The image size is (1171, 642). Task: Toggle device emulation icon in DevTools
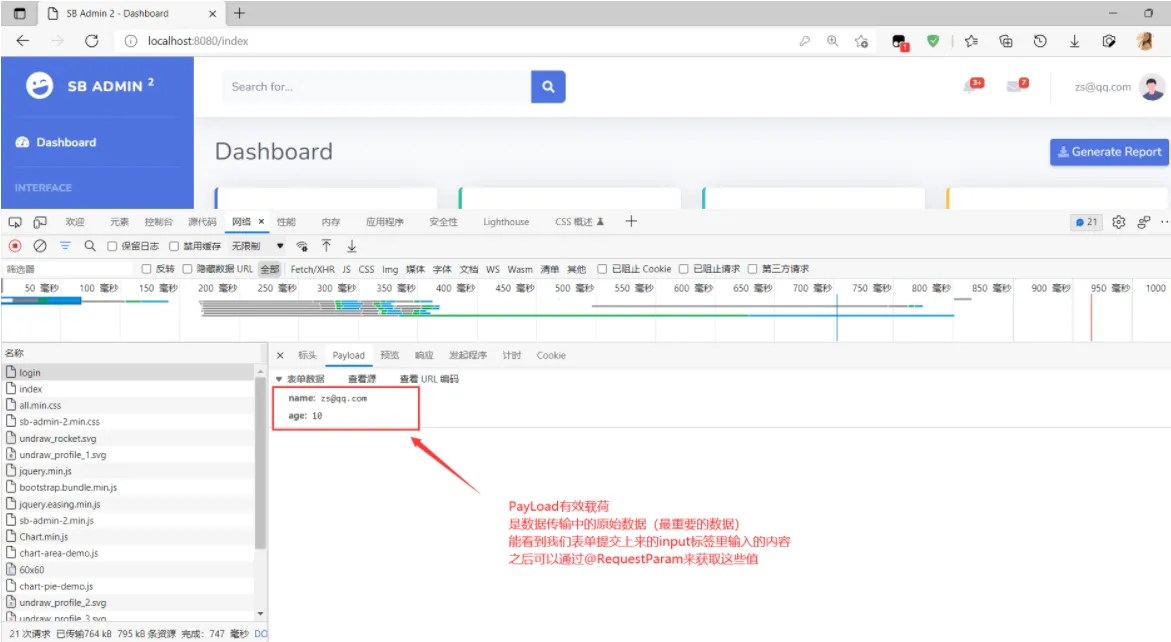[x=40, y=222]
